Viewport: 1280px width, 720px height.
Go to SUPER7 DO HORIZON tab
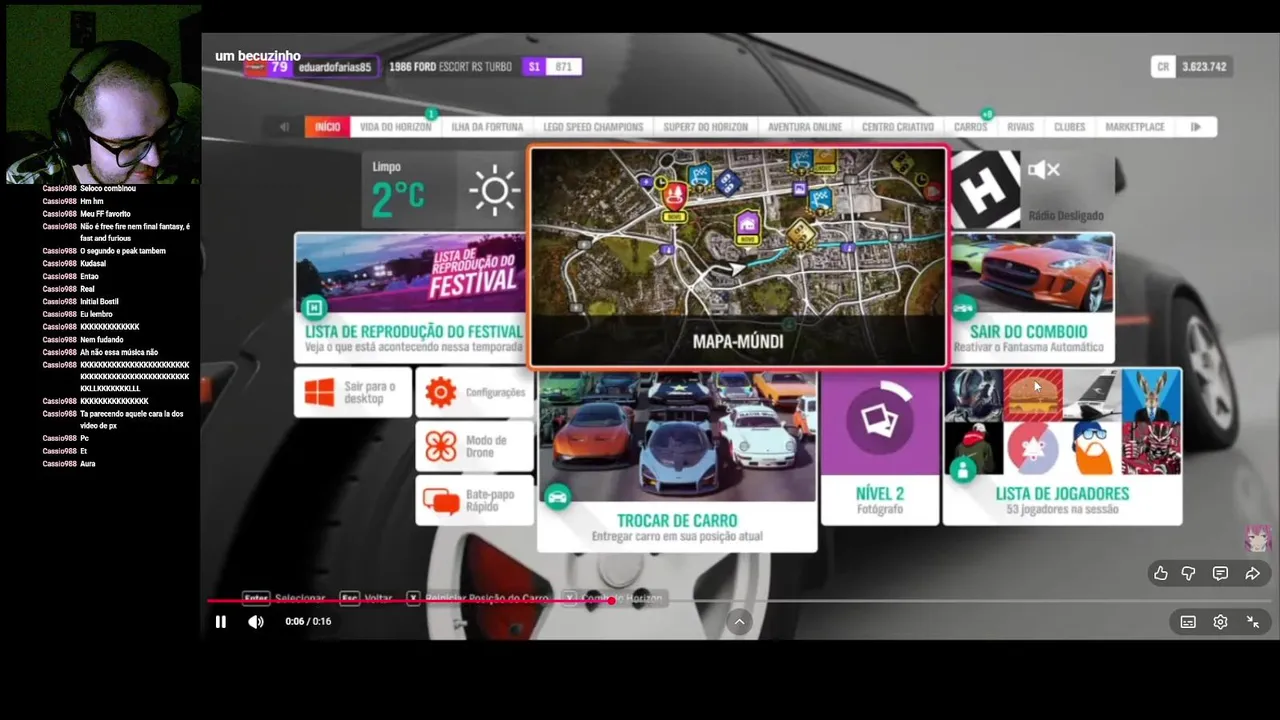(x=705, y=127)
